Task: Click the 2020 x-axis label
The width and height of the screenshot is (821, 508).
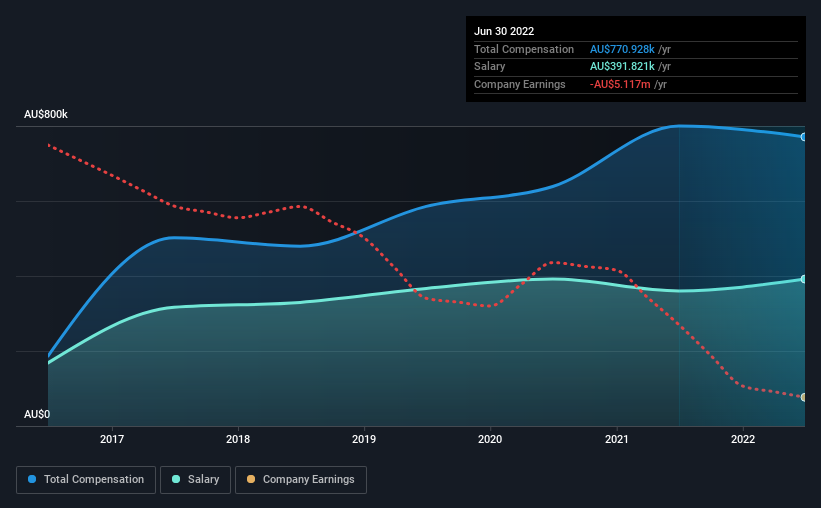Action: 490,439
